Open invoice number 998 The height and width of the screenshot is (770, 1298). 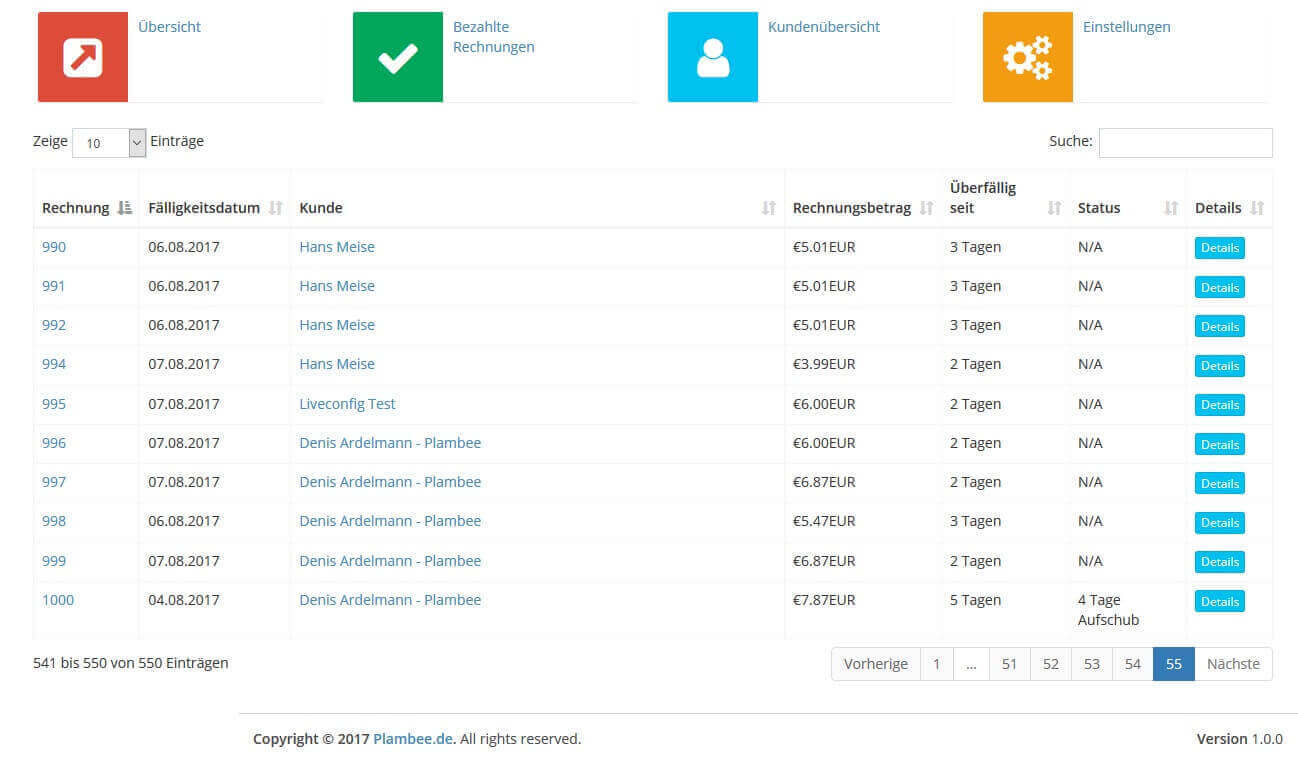tap(54, 521)
